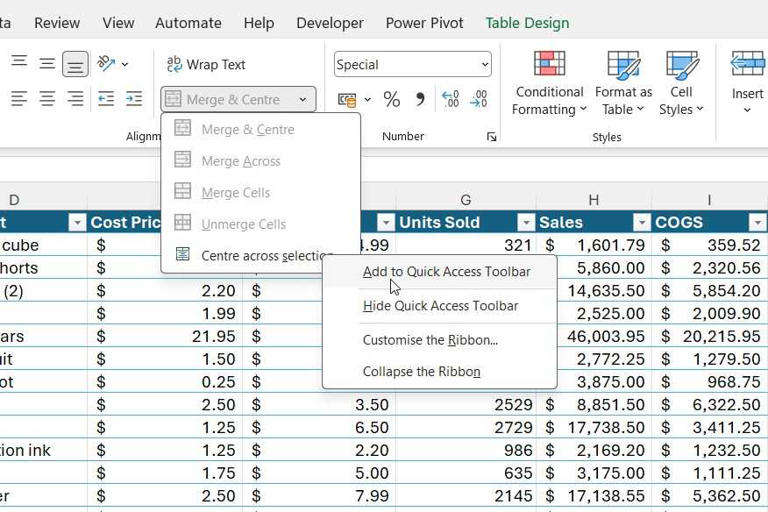The width and height of the screenshot is (768, 512).
Task: Select units sold cell 2529
Action: click(x=466, y=405)
